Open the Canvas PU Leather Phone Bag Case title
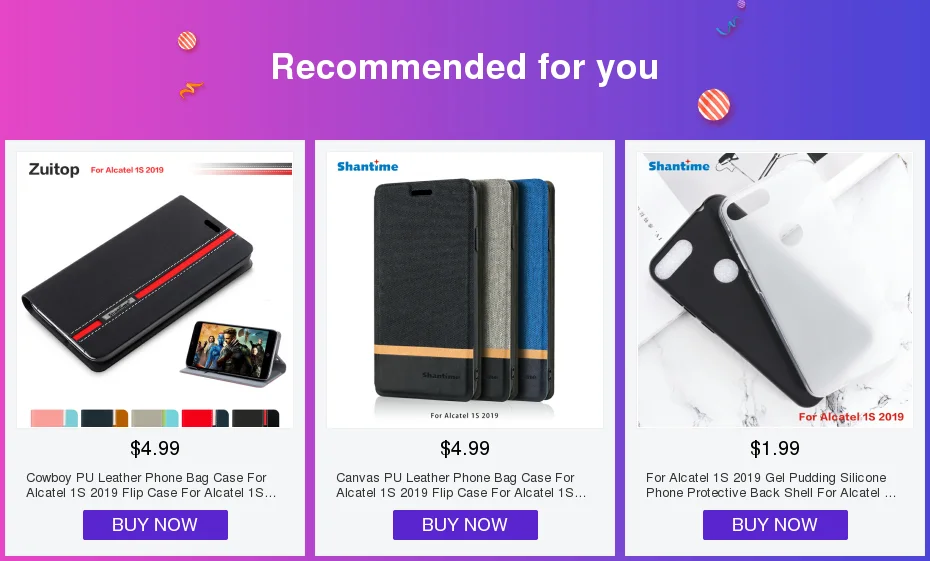Viewport: 930px width, 561px height. (x=461, y=485)
